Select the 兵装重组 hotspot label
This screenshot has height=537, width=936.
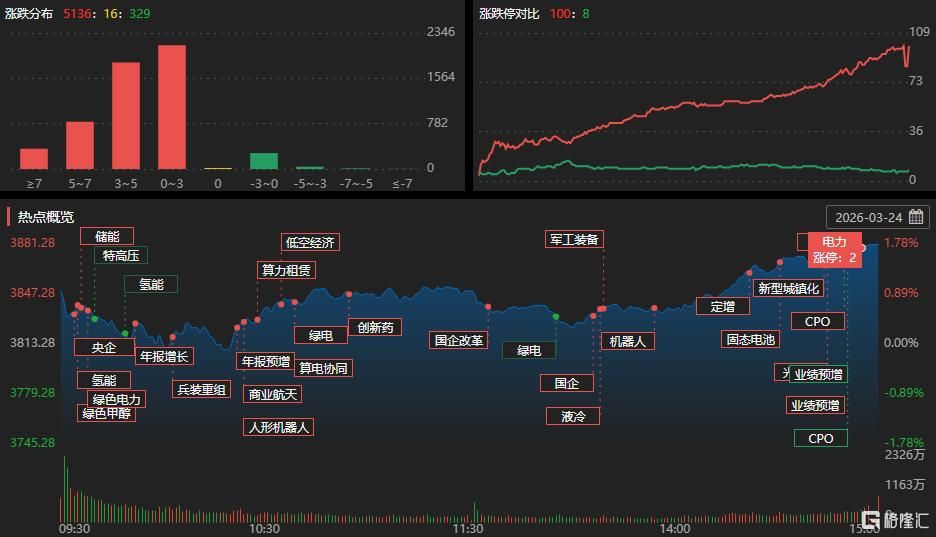pyautogui.click(x=201, y=389)
